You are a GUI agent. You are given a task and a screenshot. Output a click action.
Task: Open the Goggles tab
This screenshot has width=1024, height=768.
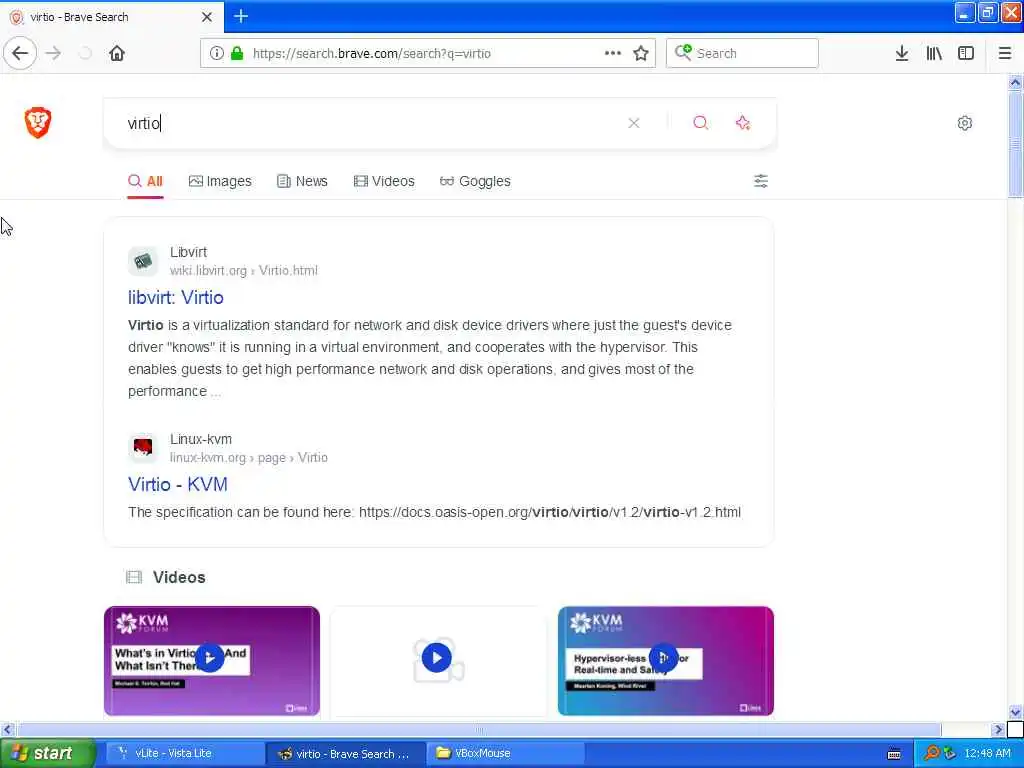pyautogui.click(x=475, y=181)
